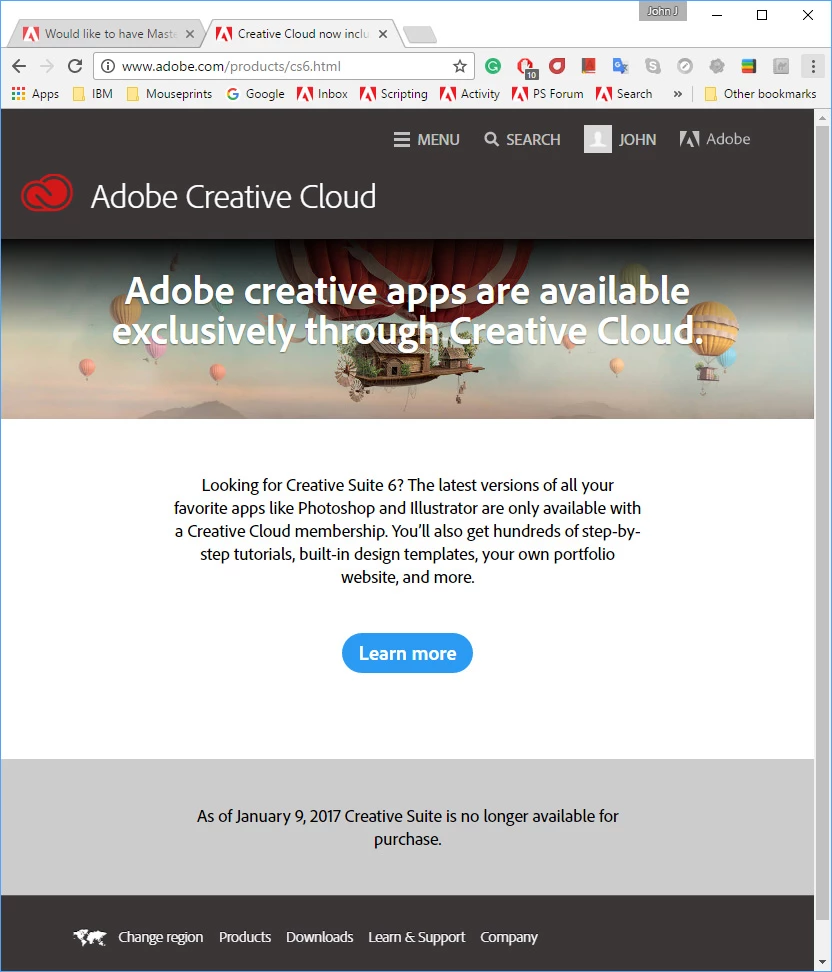This screenshot has height=972, width=832.
Task: Open the PS Forum bookmark
Action: coord(548,94)
